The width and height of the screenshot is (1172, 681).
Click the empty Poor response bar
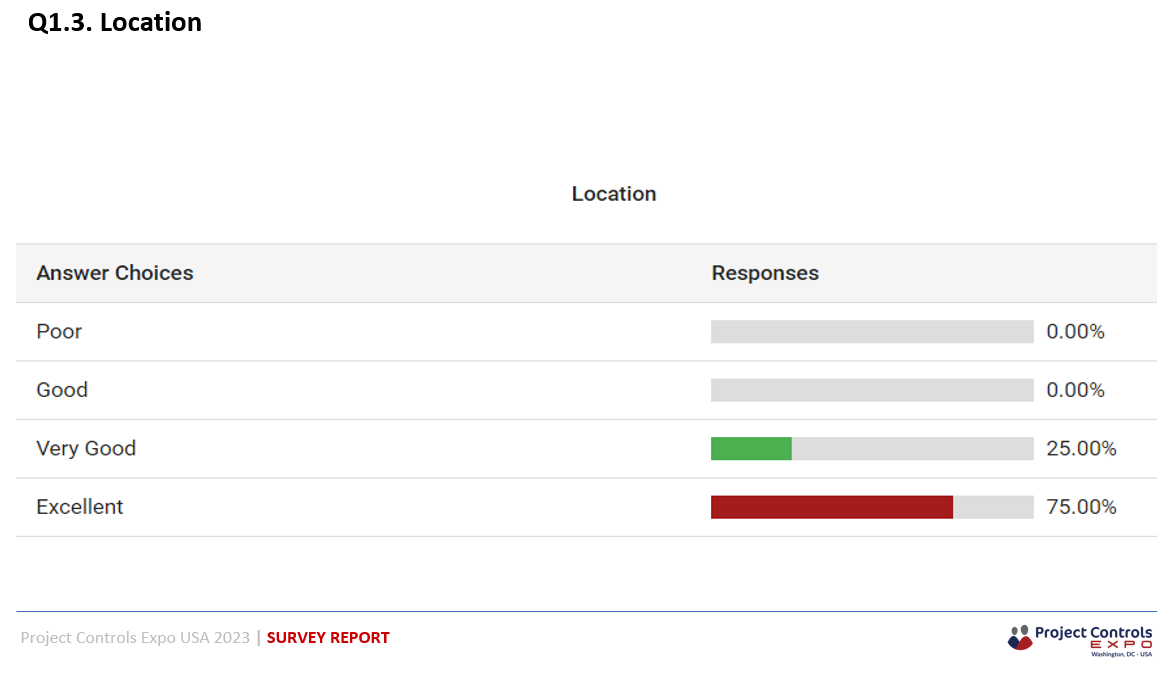[x=872, y=331]
